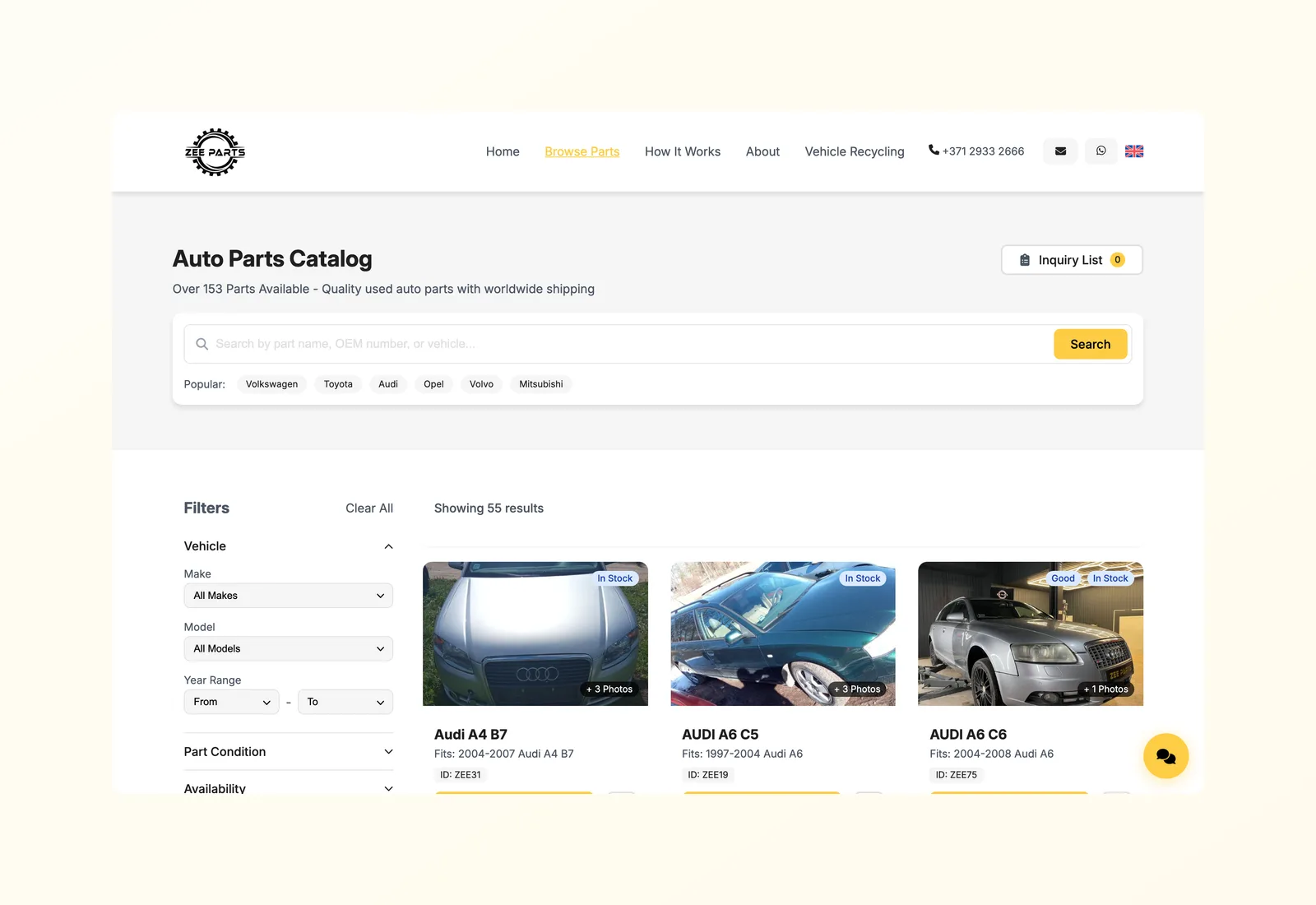The height and width of the screenshot is (905, 1316).
Task: Click 'Showing 55 results' text
Action: [x=489, y=508]
